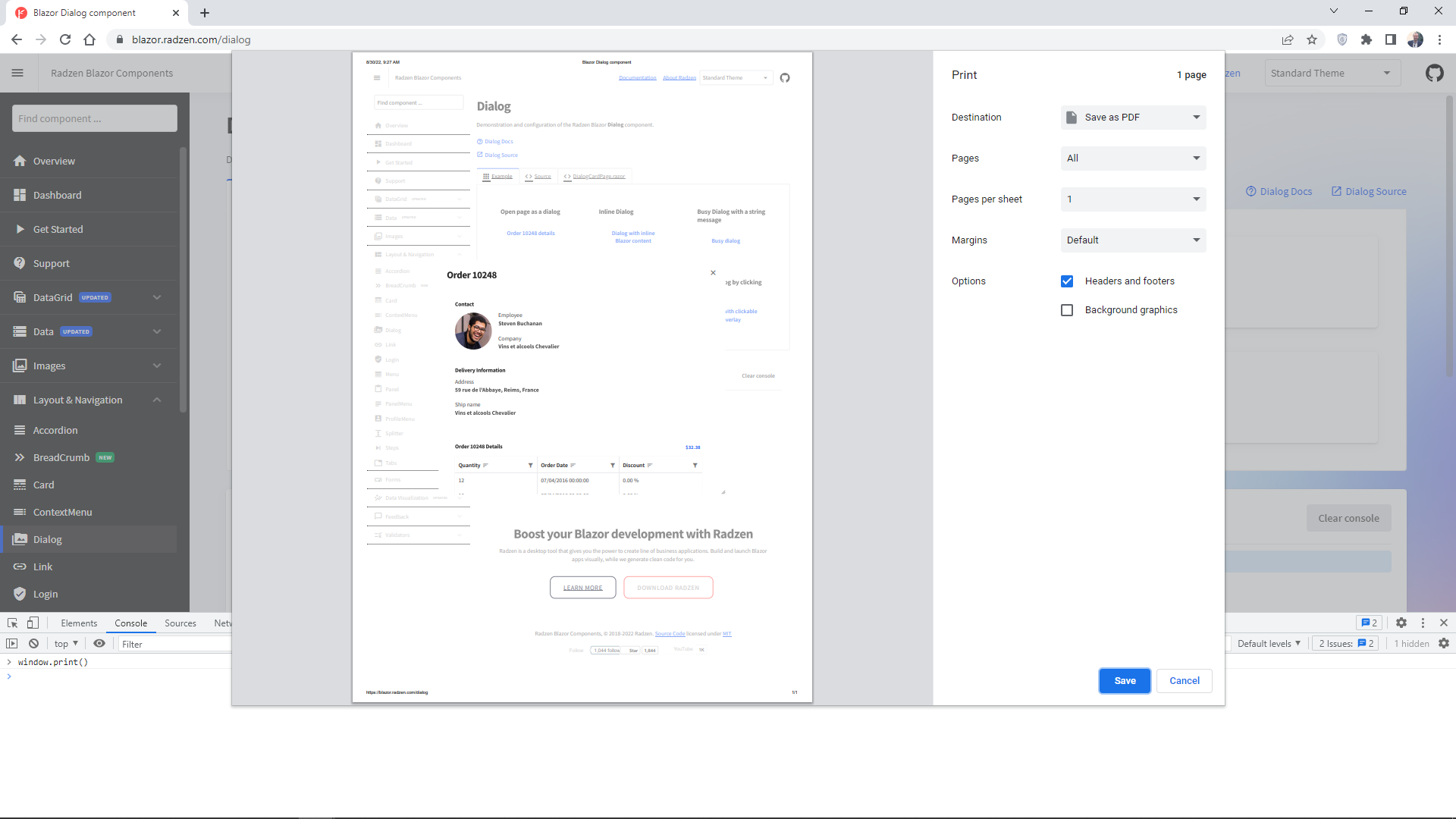Close the DevTools panel
This screenshot has height=819, width=1456.
coord(1444,623)
